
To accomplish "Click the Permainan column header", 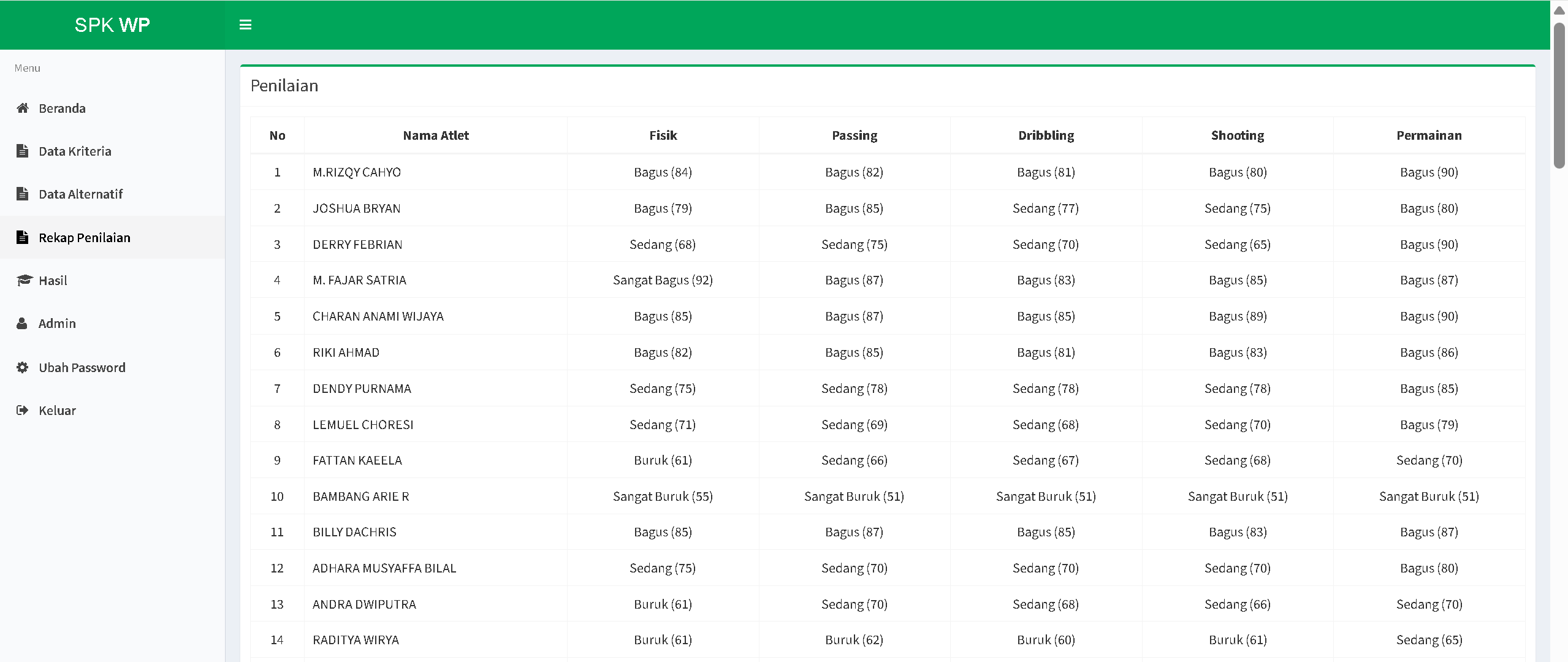I will 1428,135.
